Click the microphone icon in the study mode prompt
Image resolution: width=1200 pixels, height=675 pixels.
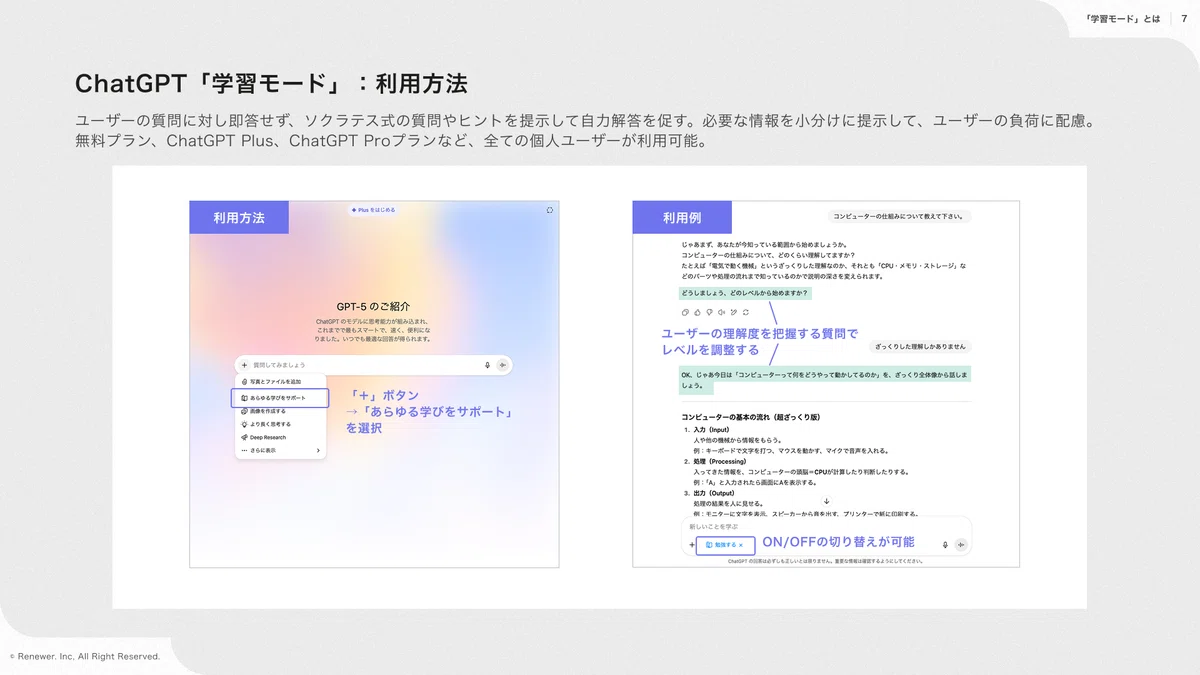[945, 545]
